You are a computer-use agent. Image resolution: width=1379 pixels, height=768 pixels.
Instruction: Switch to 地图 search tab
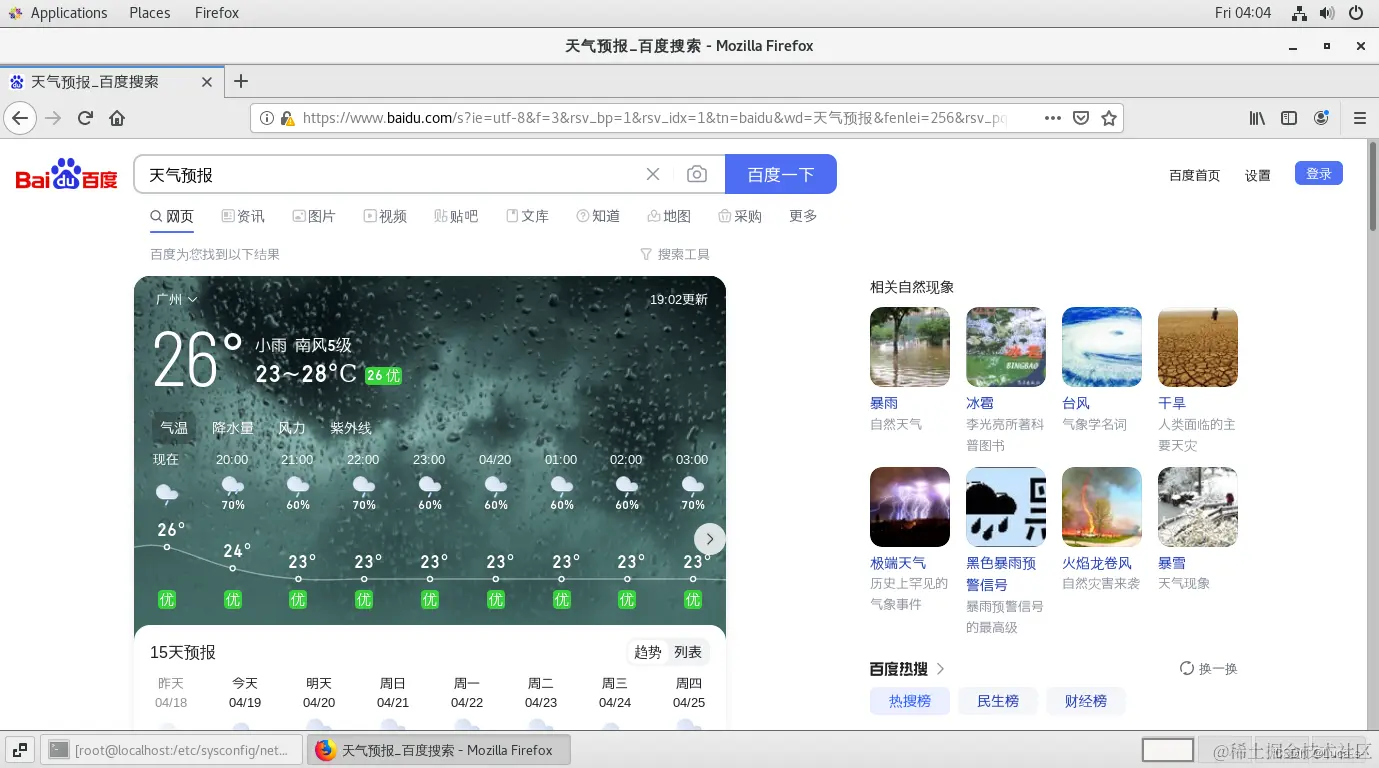pyautogui.click(x=669, y=216)
